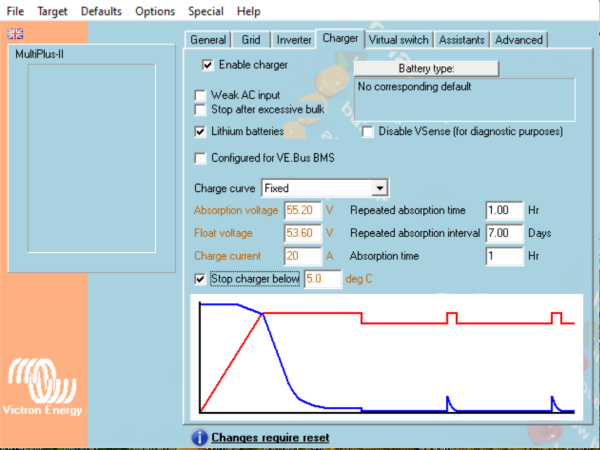Screen dimensions: 600x450
Task: Click the Absorption voltage input field
Action: tap(303, 210)
